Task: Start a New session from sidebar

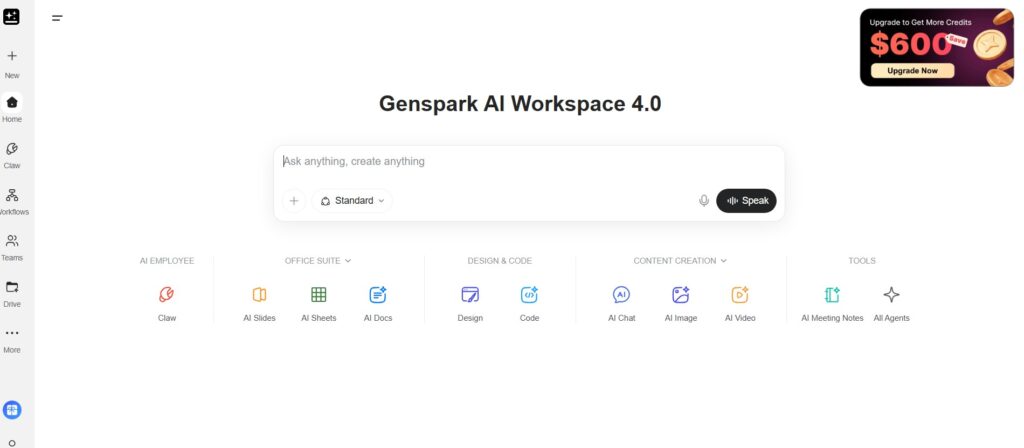Action: click(x=12, y=63)
